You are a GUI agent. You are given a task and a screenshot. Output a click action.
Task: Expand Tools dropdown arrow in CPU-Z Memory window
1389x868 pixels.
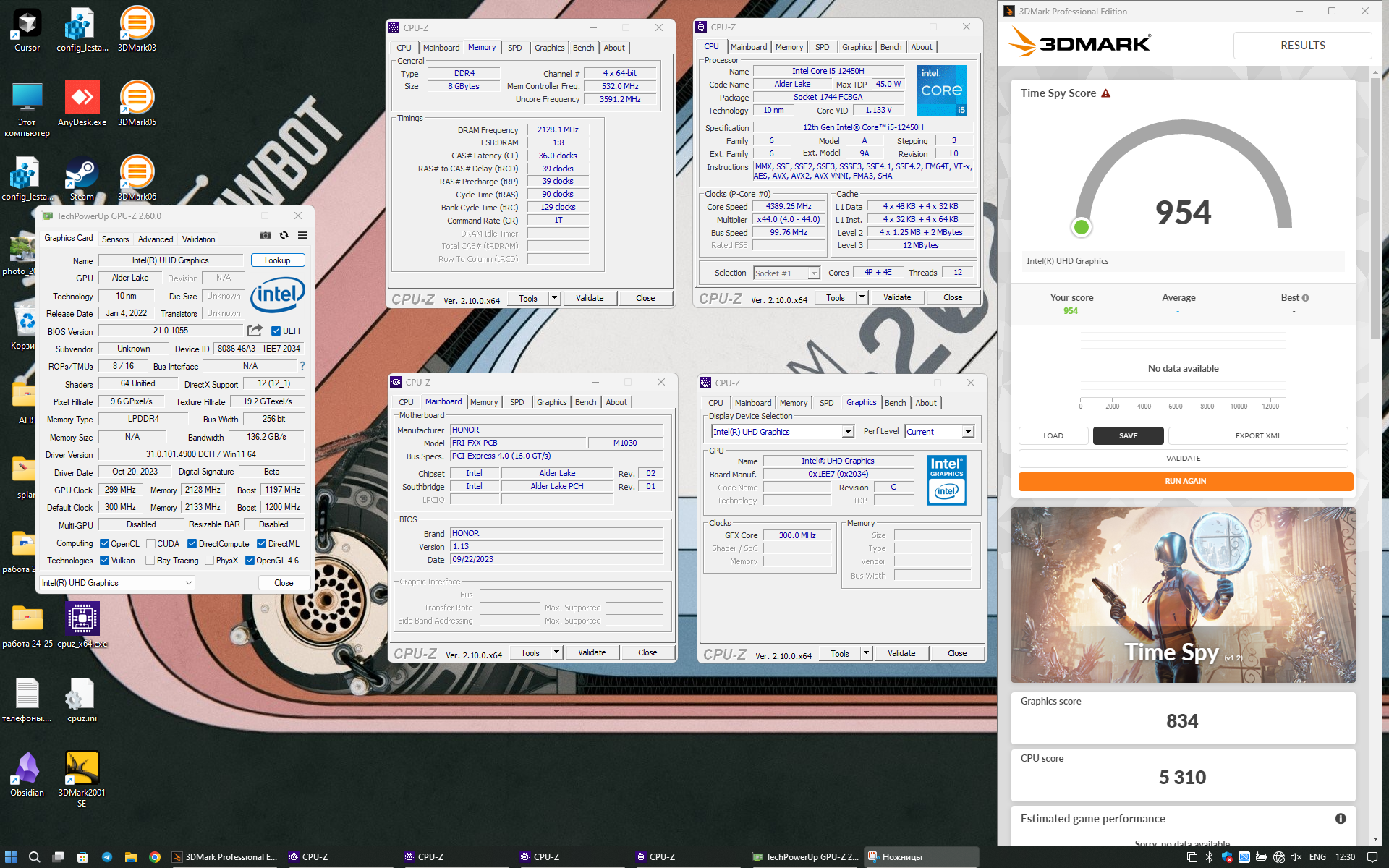click(x=554, y=298)
